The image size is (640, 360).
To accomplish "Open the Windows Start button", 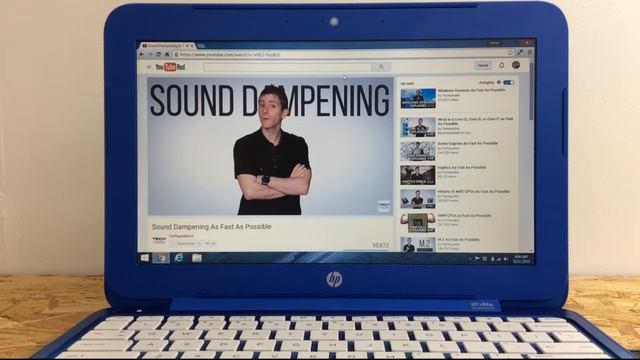I will 144,258.
